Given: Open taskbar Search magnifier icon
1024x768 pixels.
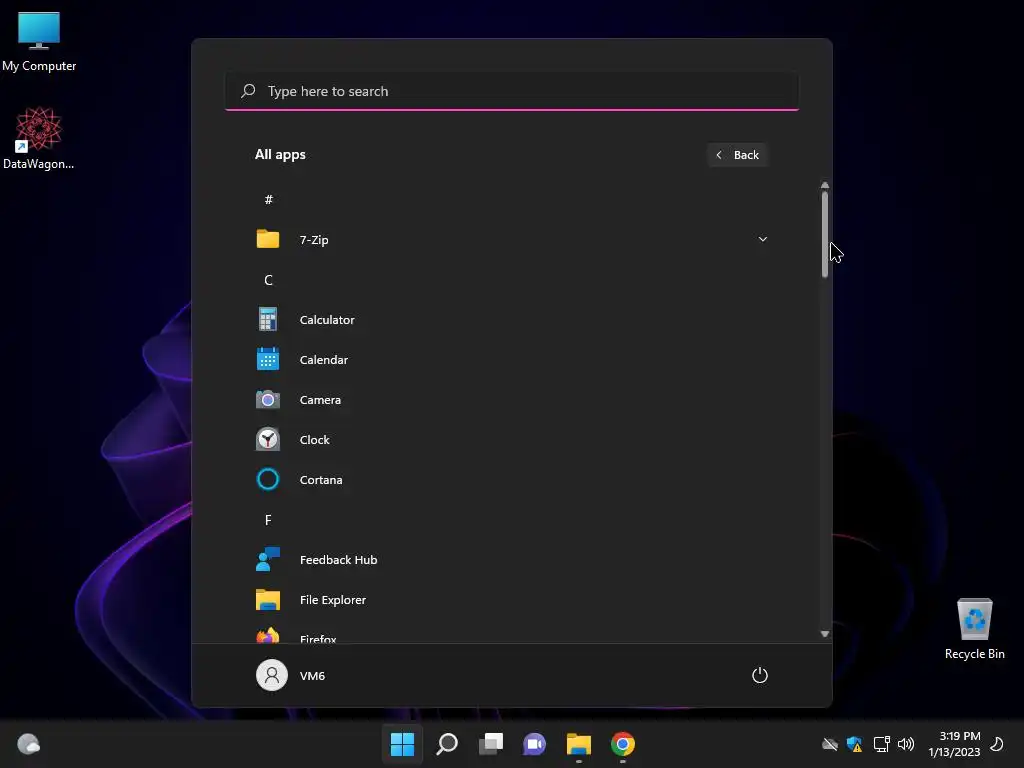Looking at the screenshot, I should coord(447,744).
